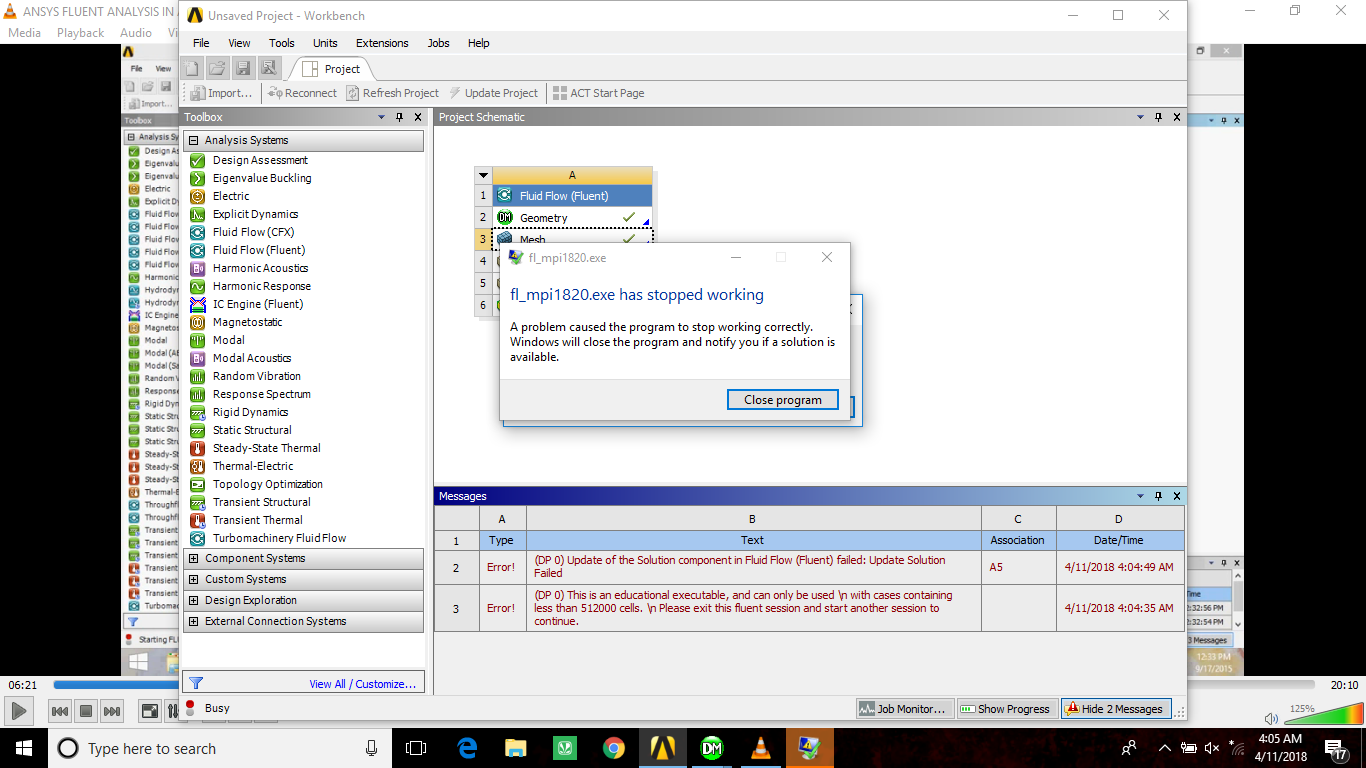Click VLC play button
1366x768 pixels.
pyautogui.click(x=18, y=711)
